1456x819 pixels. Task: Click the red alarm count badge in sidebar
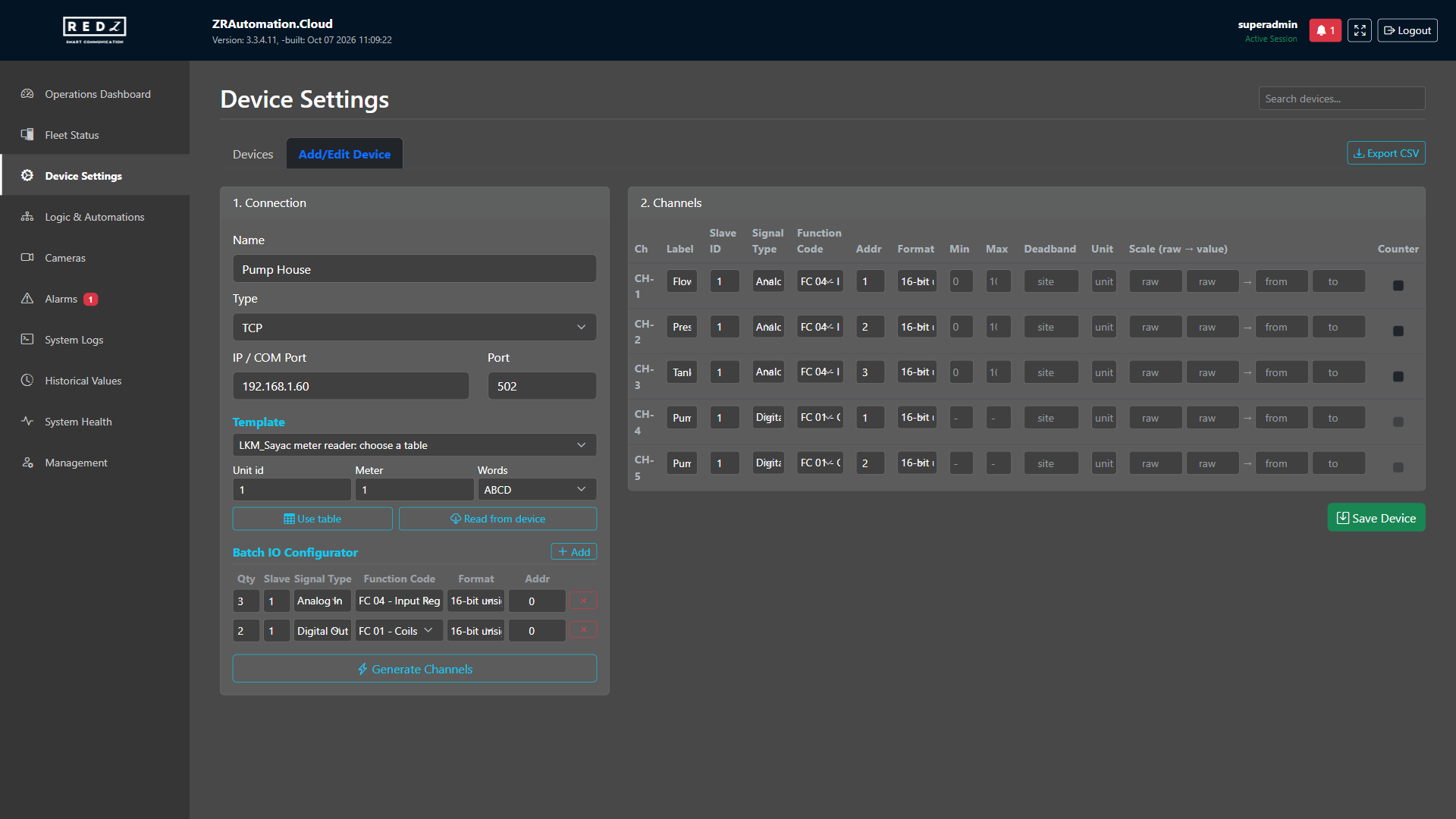pos(90,300)
